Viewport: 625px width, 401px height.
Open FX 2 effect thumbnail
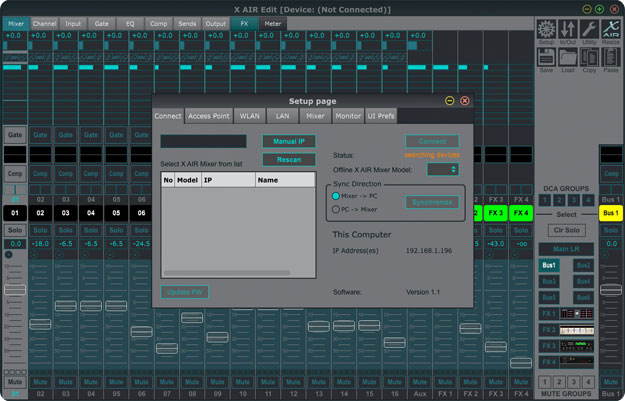point(577,330)
